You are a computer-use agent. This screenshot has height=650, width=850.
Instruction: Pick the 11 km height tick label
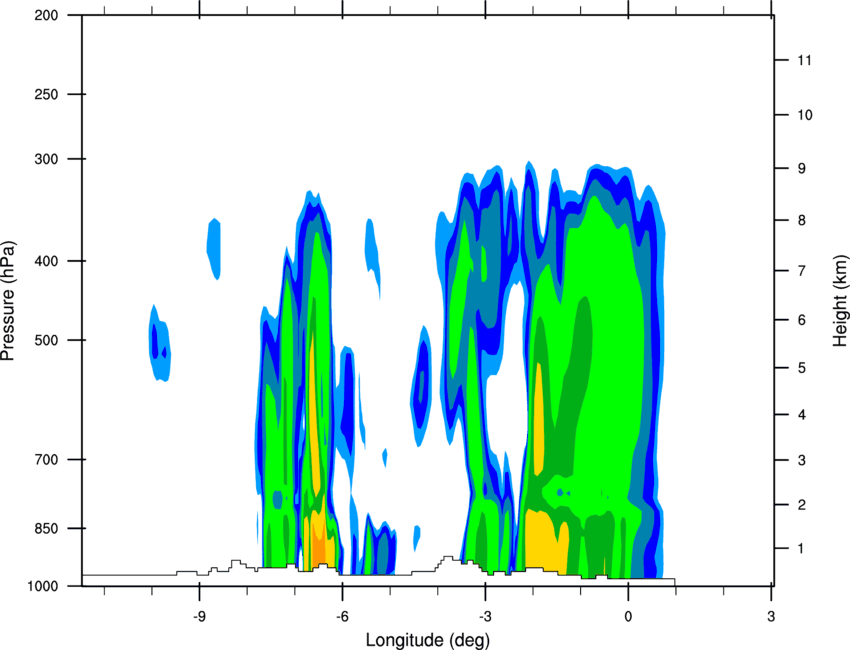click(804, 60)
